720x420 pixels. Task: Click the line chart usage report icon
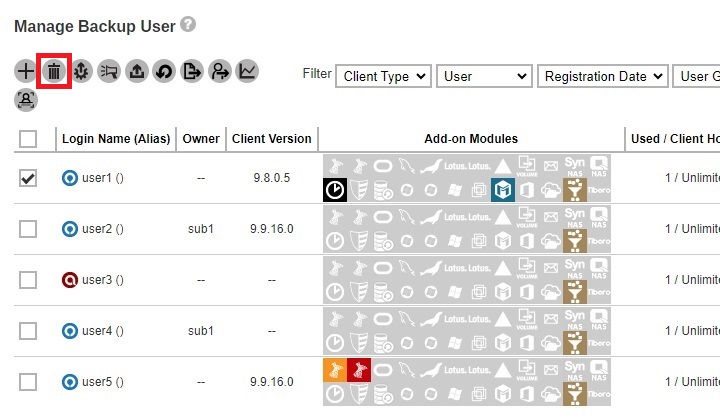click(247, 71)
